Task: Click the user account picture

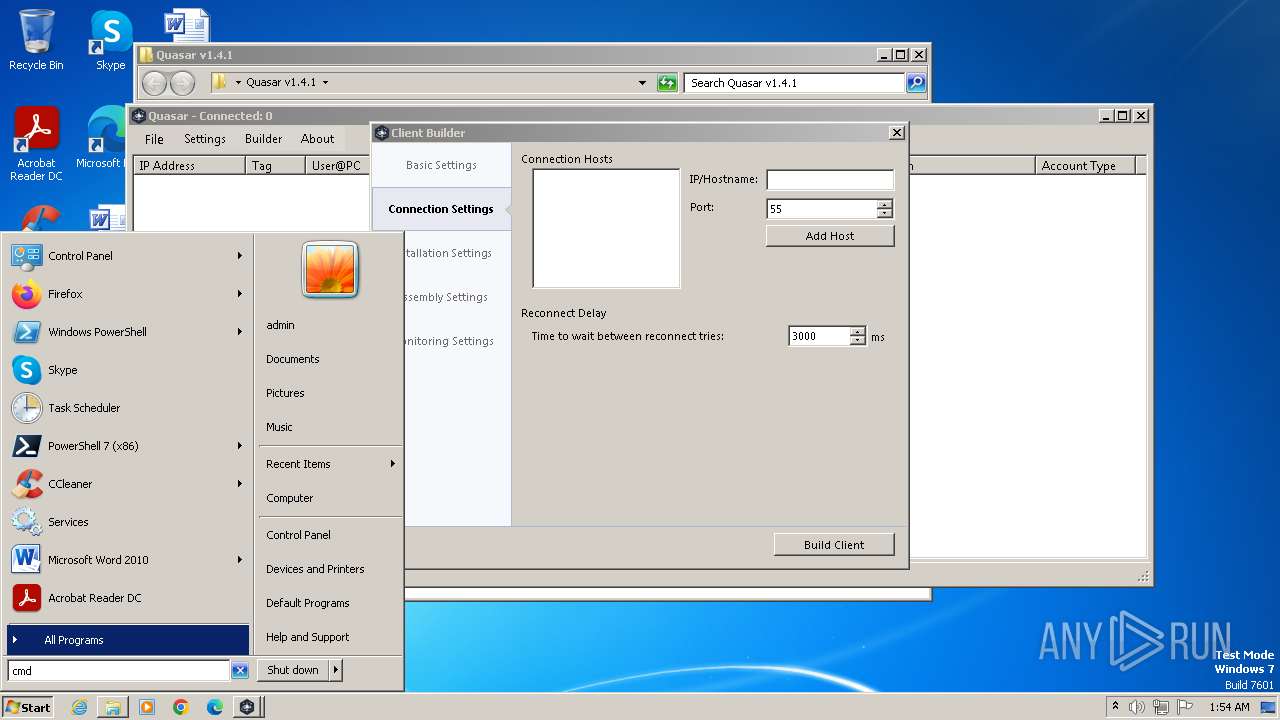Action: pos(330,270)
